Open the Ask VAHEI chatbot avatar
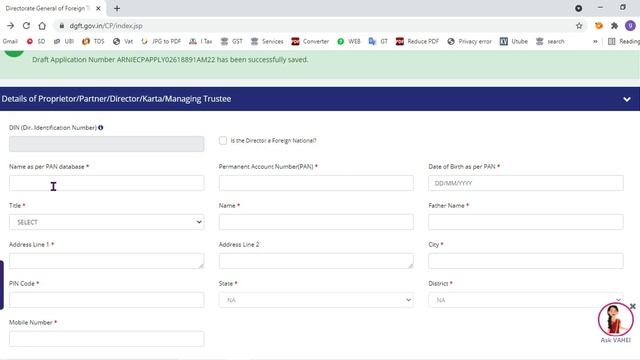This screenshot has height=360, width=640. (616, 320)
